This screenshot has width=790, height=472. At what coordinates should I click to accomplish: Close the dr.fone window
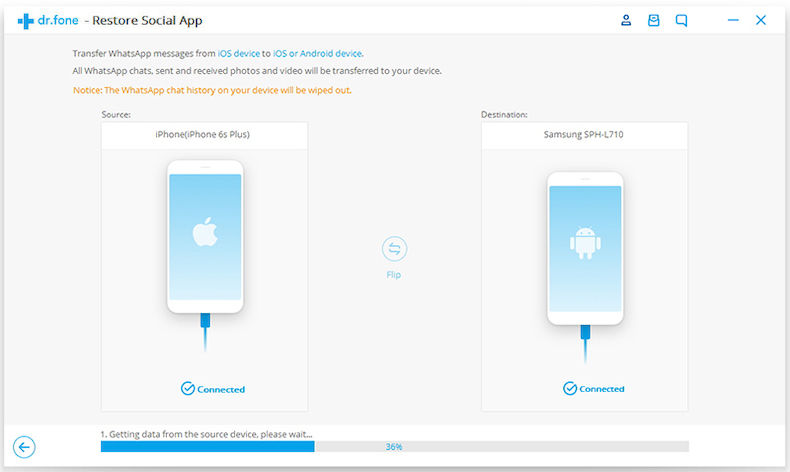[x=761, y=20]
